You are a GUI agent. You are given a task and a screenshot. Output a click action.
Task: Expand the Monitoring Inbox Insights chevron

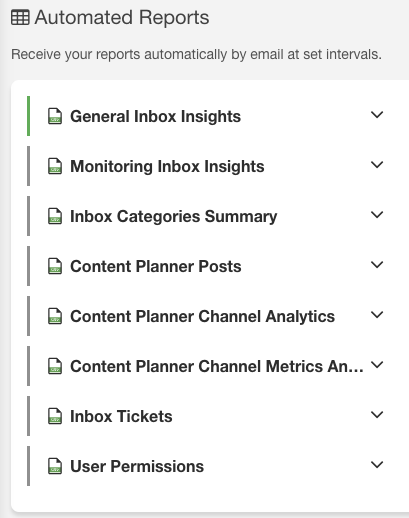click(x=377, y=165)
